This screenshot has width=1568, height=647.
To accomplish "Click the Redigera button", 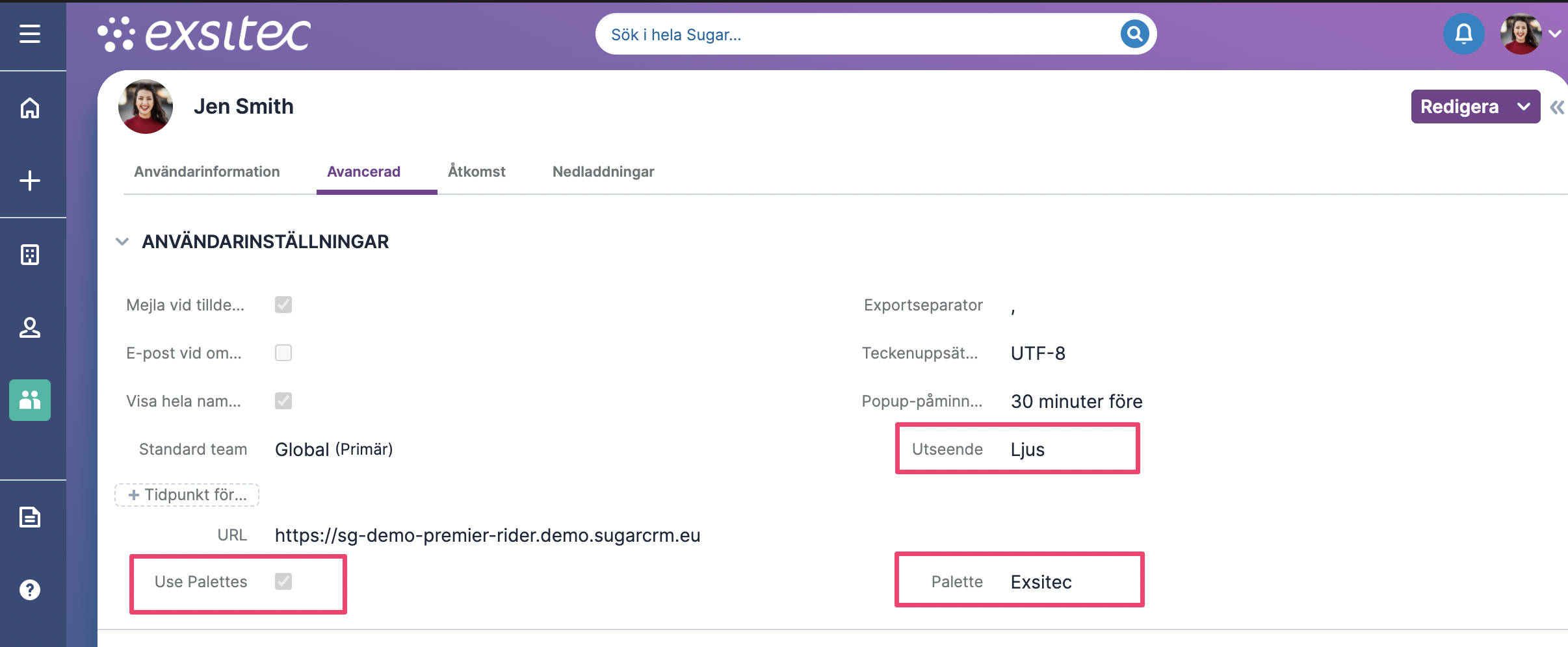I will 1459,107.
